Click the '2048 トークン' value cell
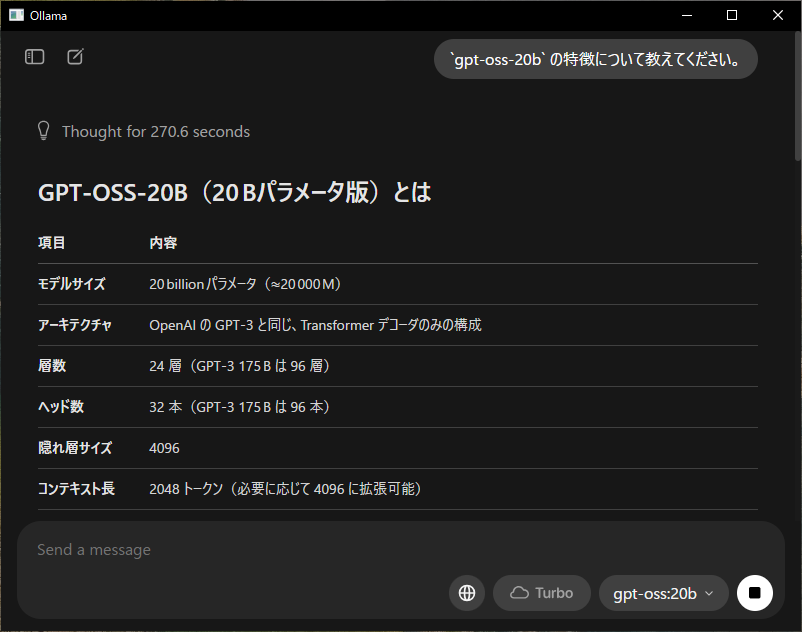802x632 pixels. click(285, 488)
